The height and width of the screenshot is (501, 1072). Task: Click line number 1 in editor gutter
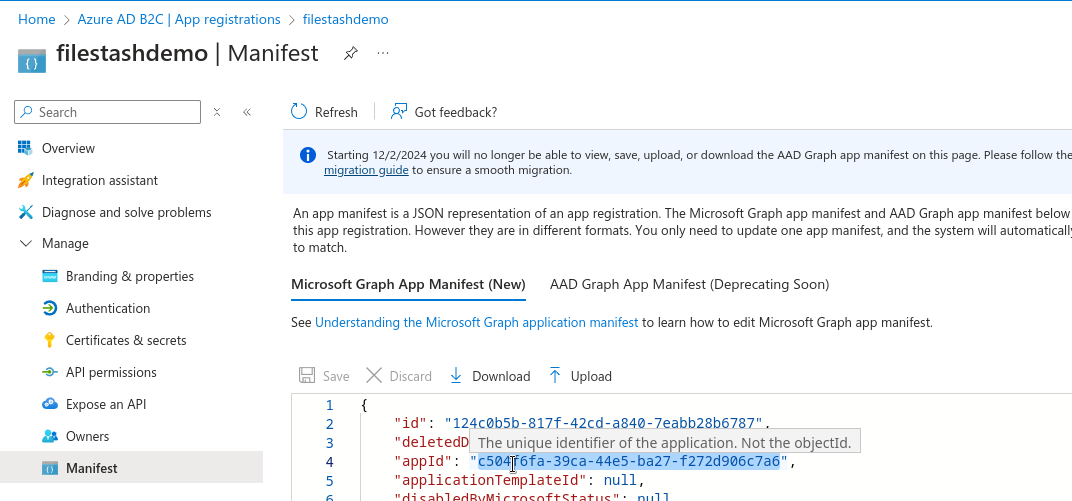[x=330, y=405]
